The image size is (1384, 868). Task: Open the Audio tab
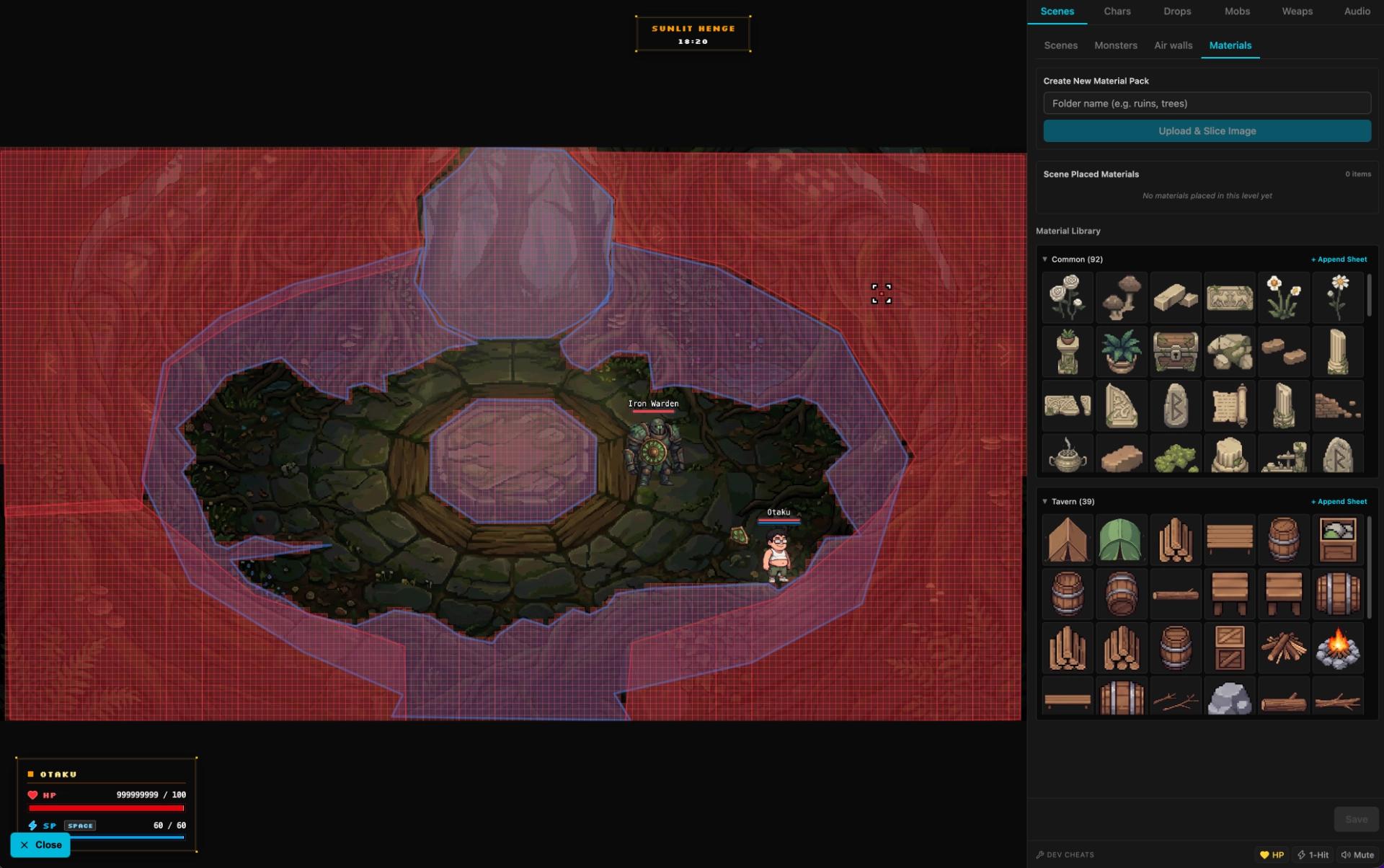pos(1357,12)
